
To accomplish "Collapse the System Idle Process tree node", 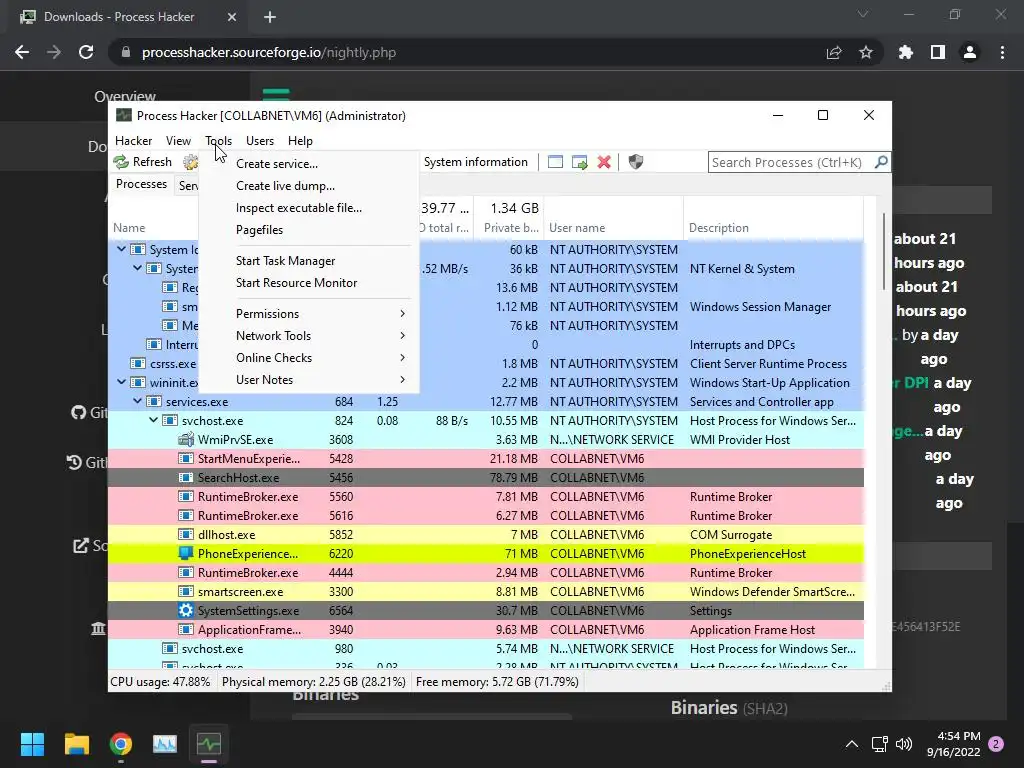I will coord(121,249).
